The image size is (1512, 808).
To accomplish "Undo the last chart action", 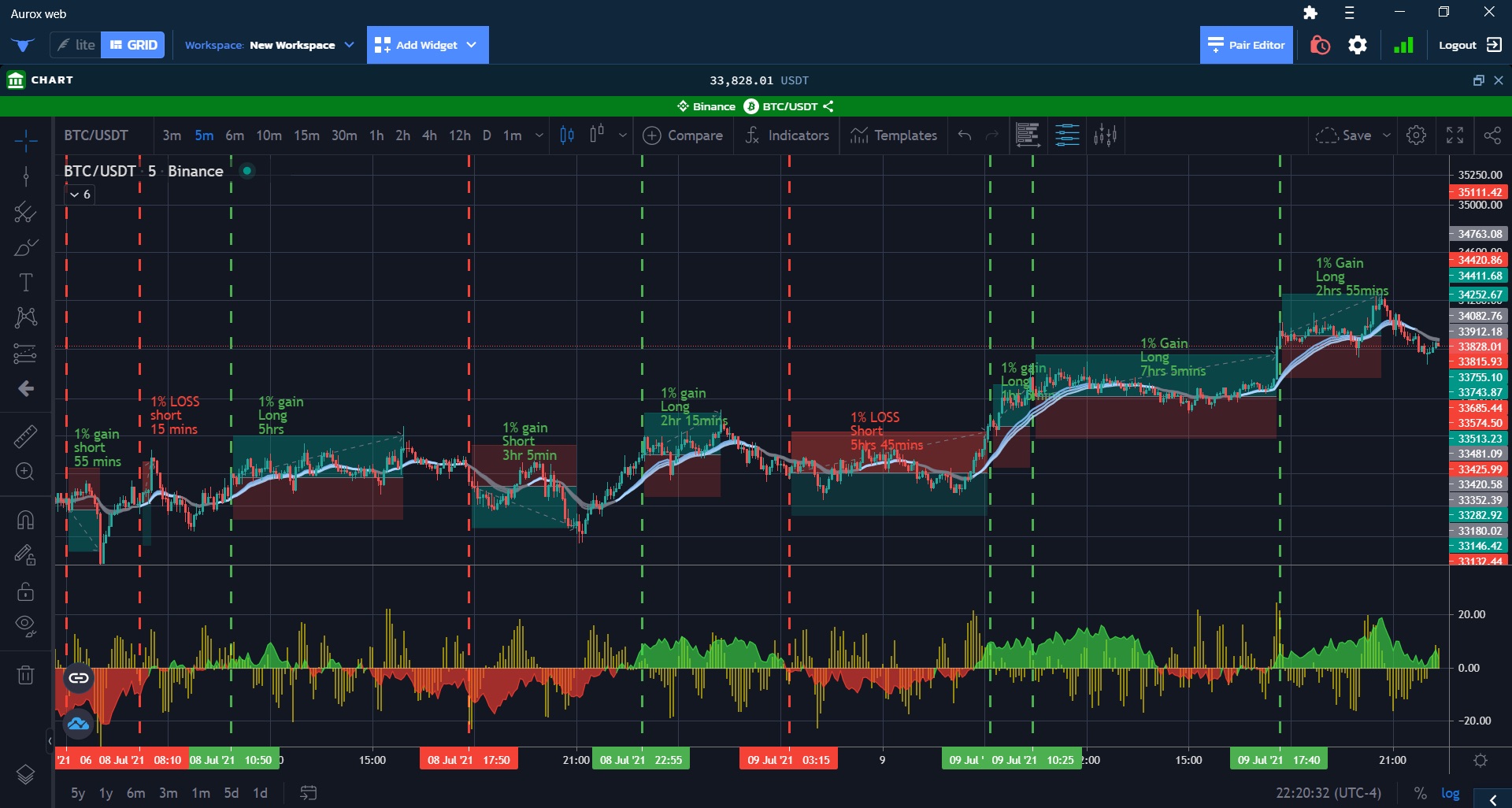I will tap(964, 135).
